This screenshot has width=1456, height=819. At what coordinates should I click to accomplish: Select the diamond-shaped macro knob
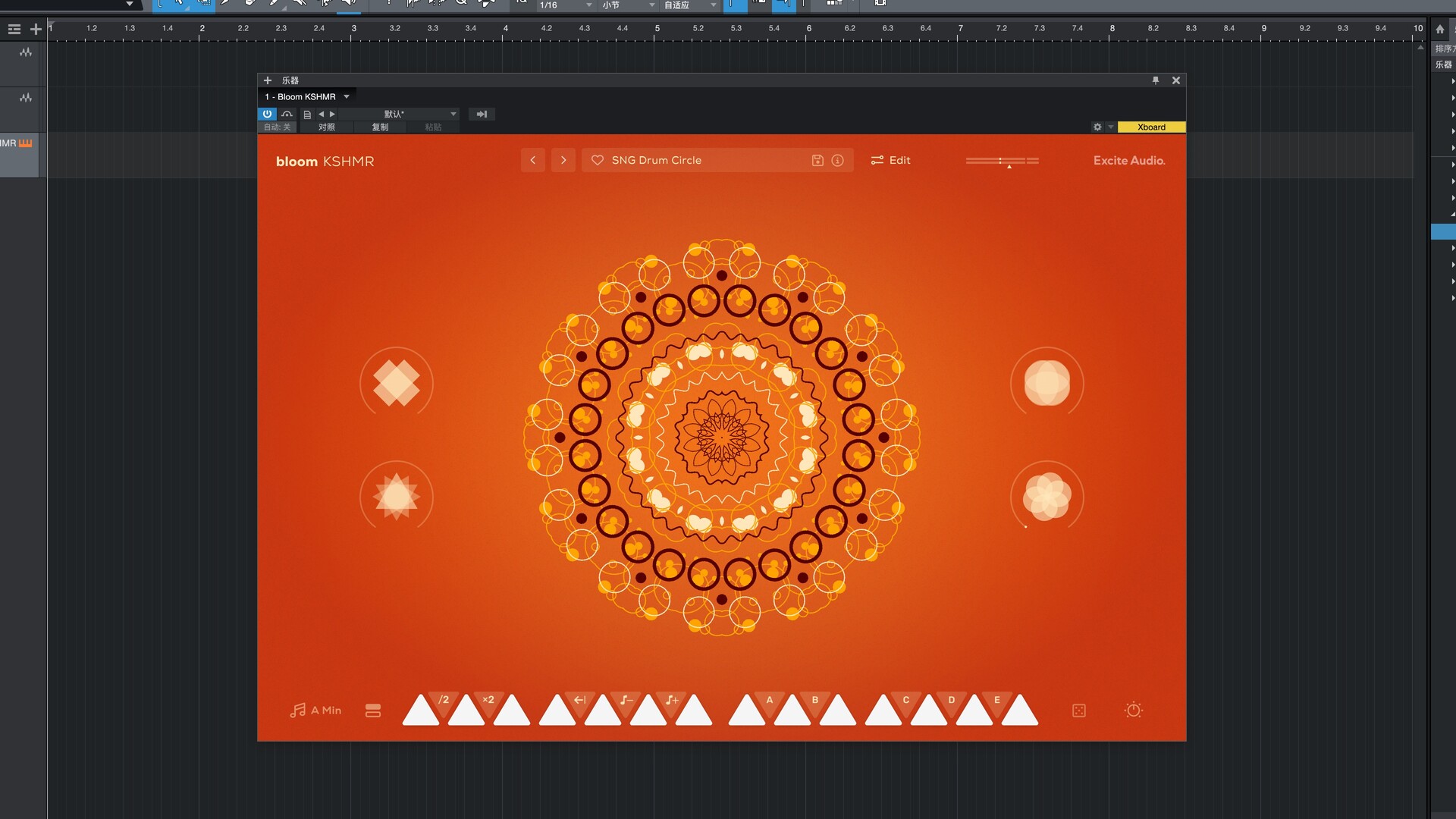[397, 382]
